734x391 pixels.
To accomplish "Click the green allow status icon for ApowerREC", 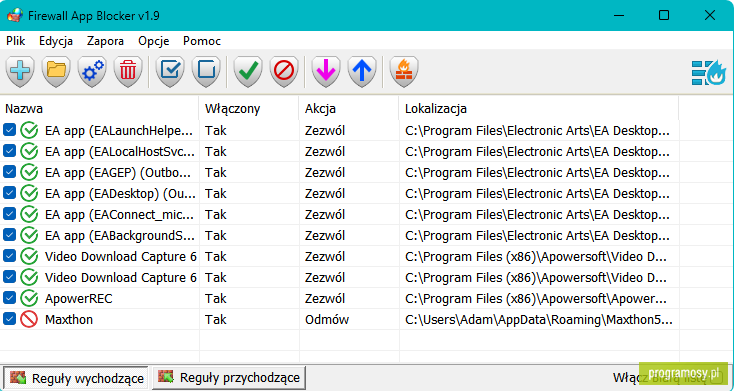I will (29, 298).
